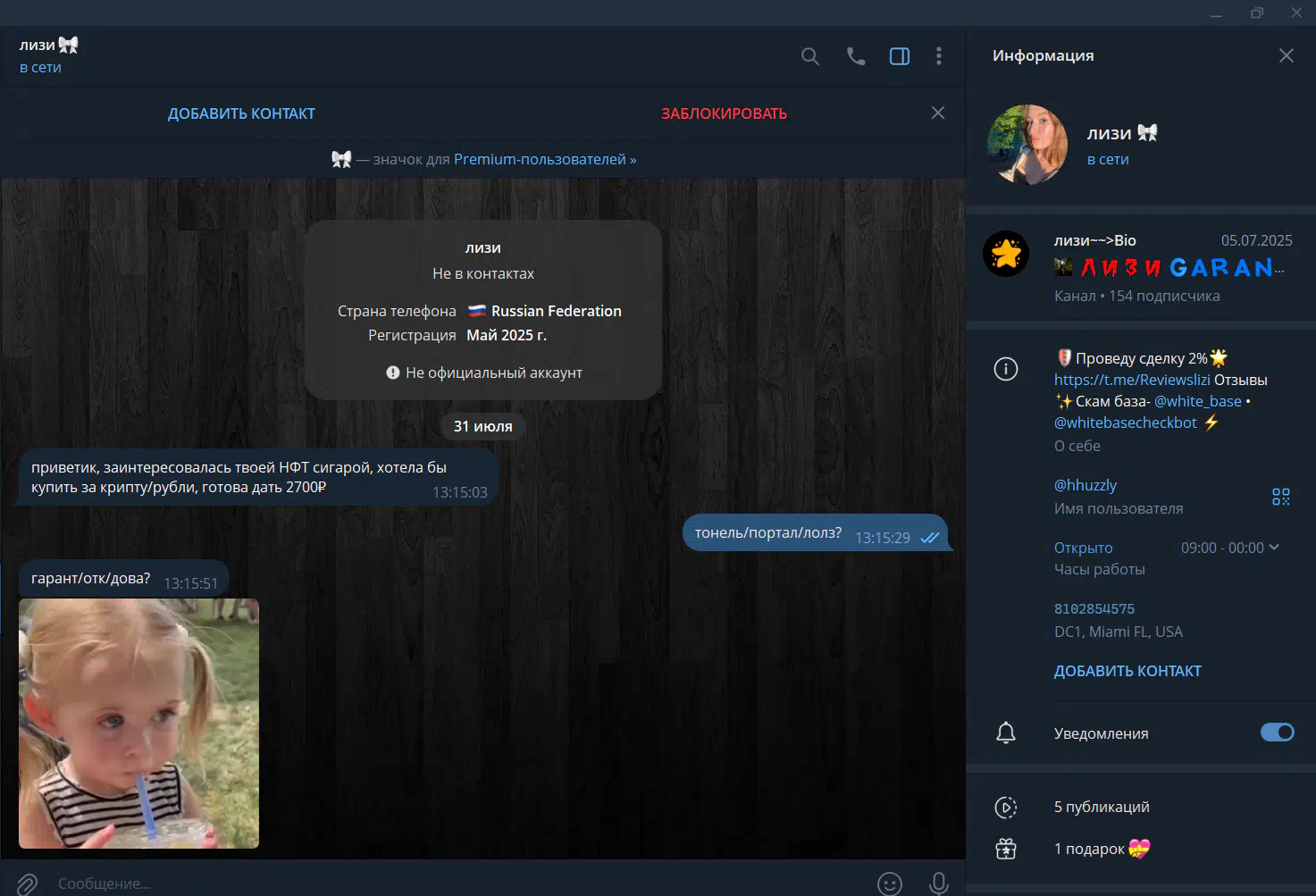The width and height of the screenshot is (1316, 896).
Task: Click the Premium bow badge next to лизи header
Action: (x=69, y=45)
